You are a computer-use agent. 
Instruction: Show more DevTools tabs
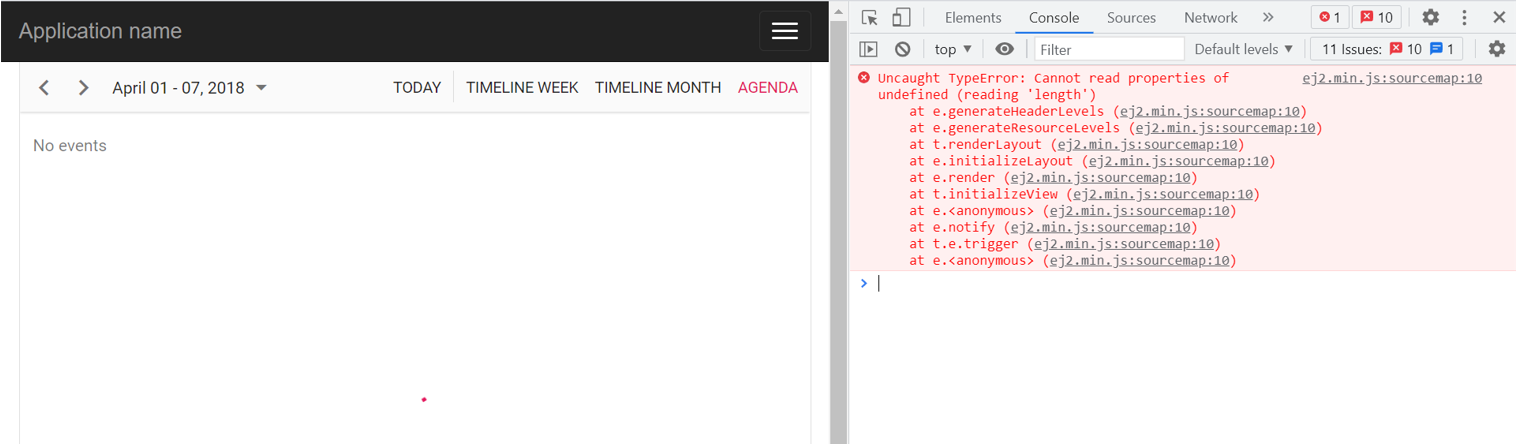pyautogui.click(x=1268, y=18)
